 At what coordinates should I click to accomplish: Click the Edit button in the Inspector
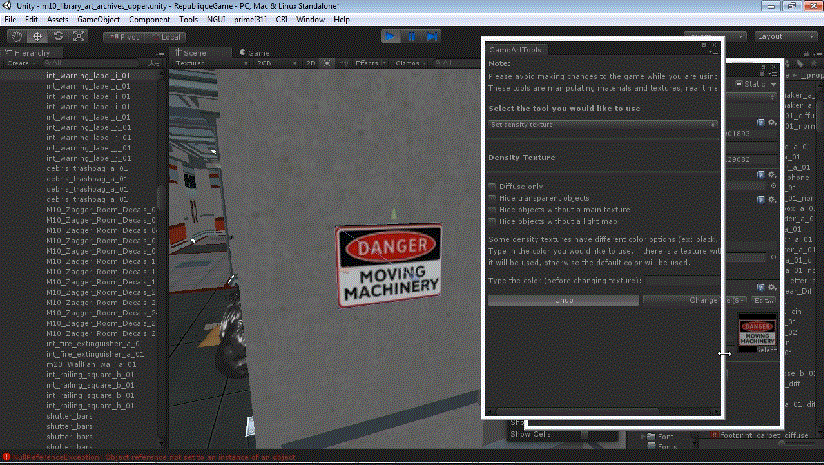pyautogui.click(x=764, y=301)
